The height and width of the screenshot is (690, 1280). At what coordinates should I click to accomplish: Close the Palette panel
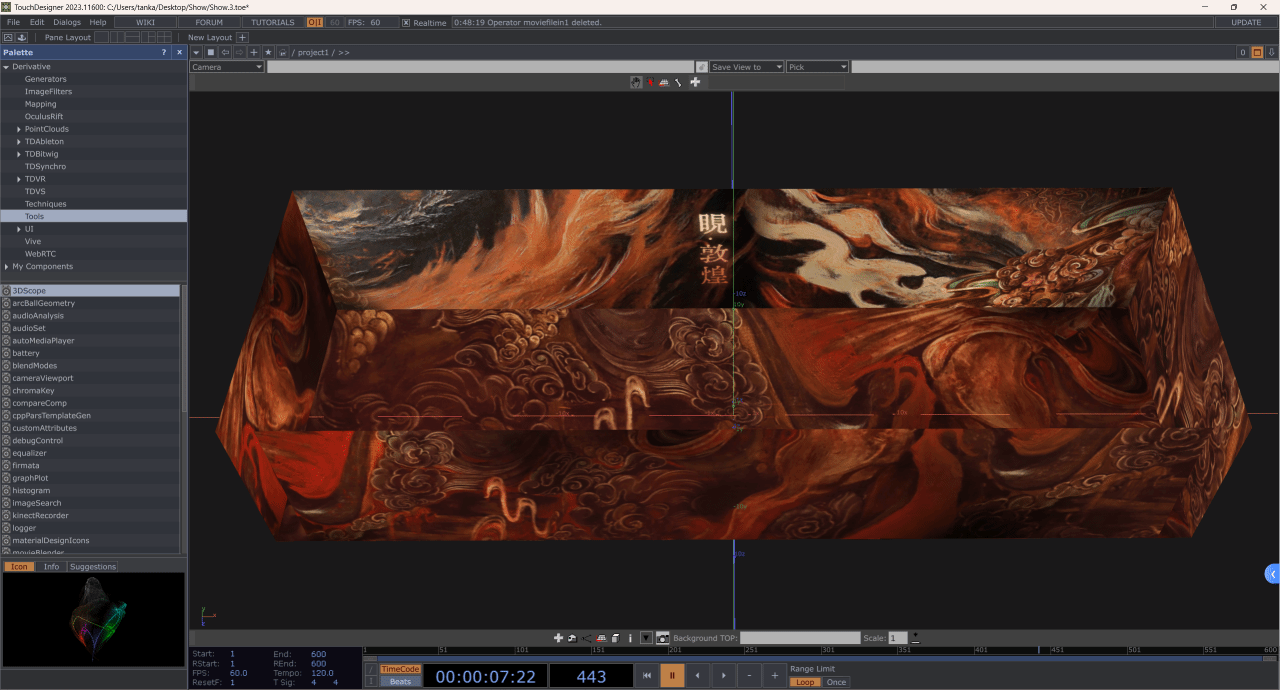[x=180, y=52]
